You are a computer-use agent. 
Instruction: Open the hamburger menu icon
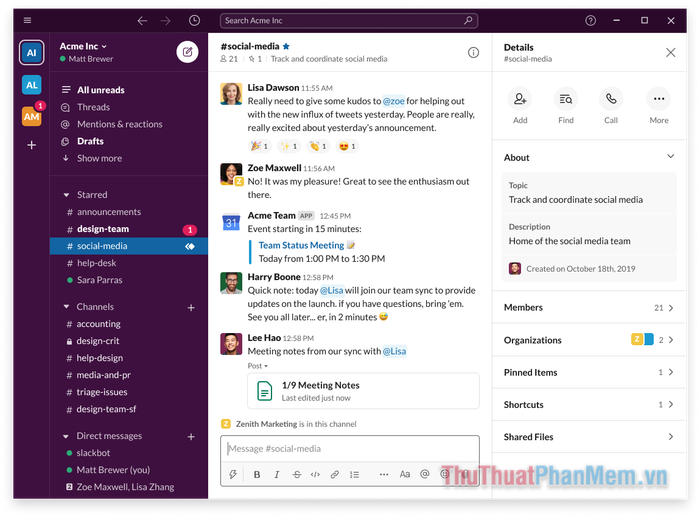pos(27,20)
